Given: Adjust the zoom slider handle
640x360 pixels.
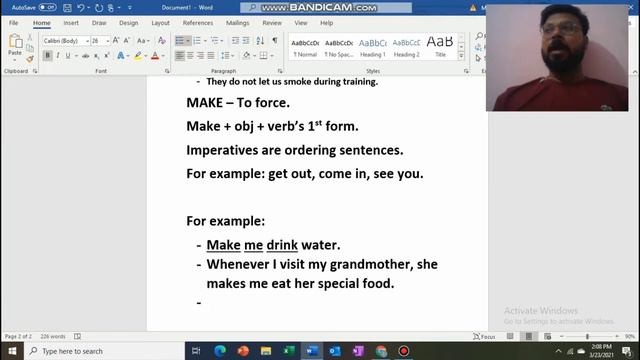Looking at the screenshot, I should [587, 336].
